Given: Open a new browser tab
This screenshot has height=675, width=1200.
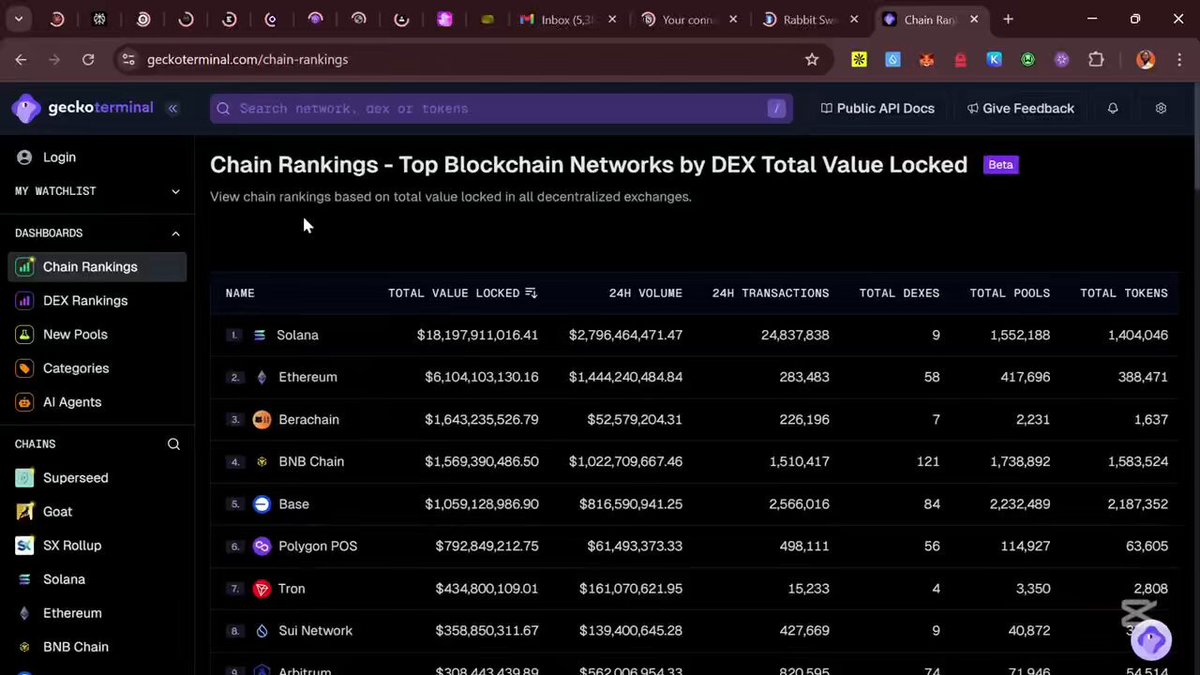Looking at the screenshot, I should click(x=1008, y=19).
